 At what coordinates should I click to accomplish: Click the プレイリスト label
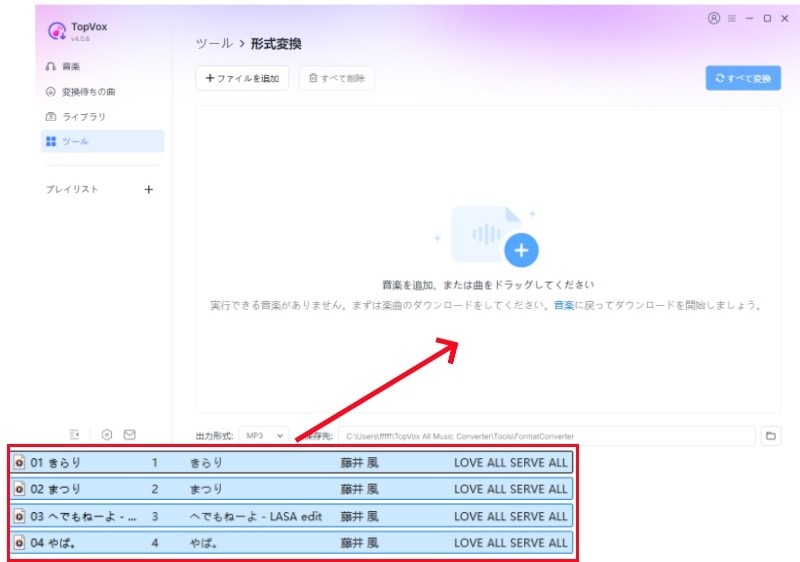point(72,189)
